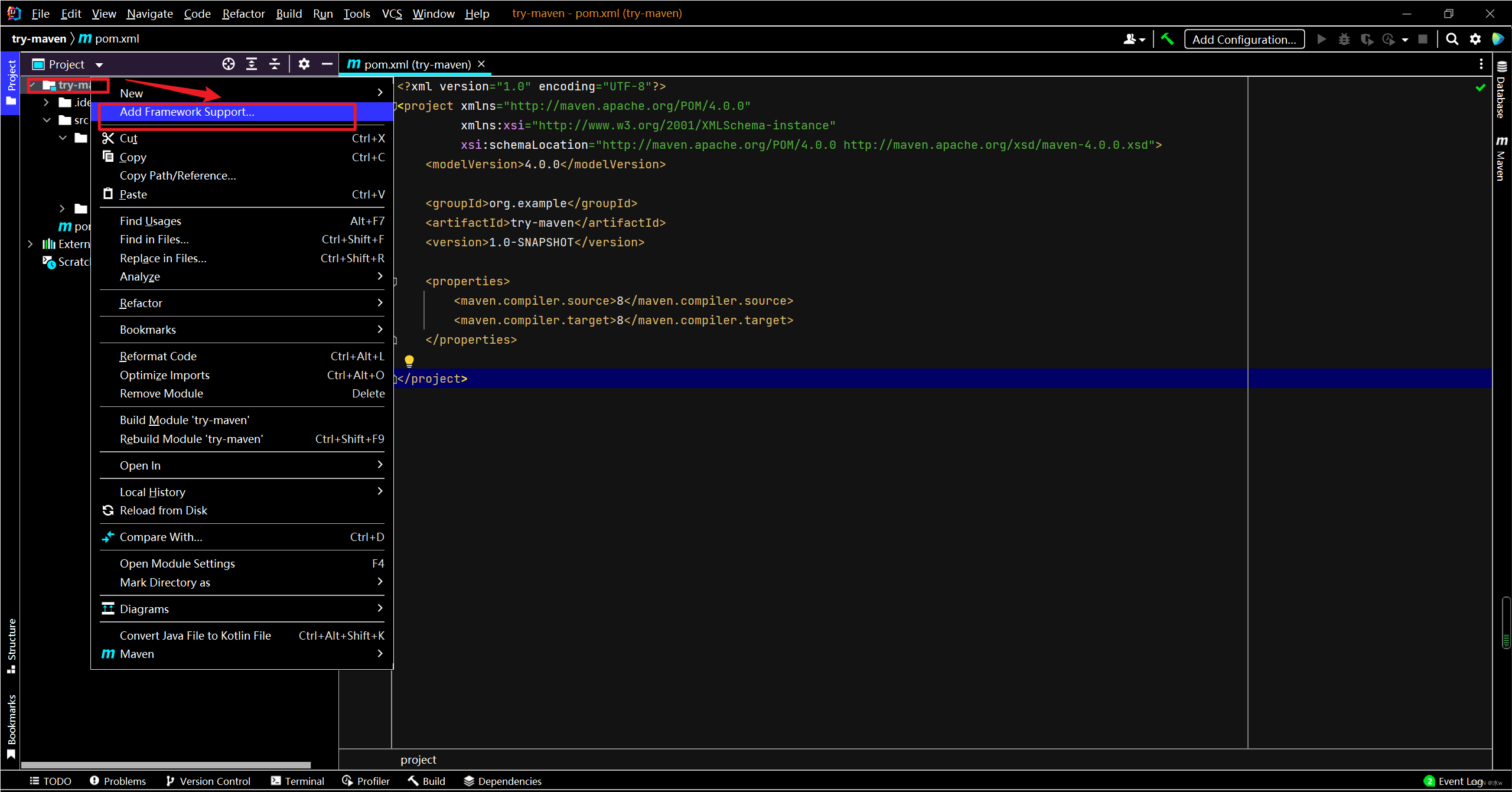This screenshot has height=792, width=1512.
Task: Click the Add Configuration button
Action: [1244, 39]
